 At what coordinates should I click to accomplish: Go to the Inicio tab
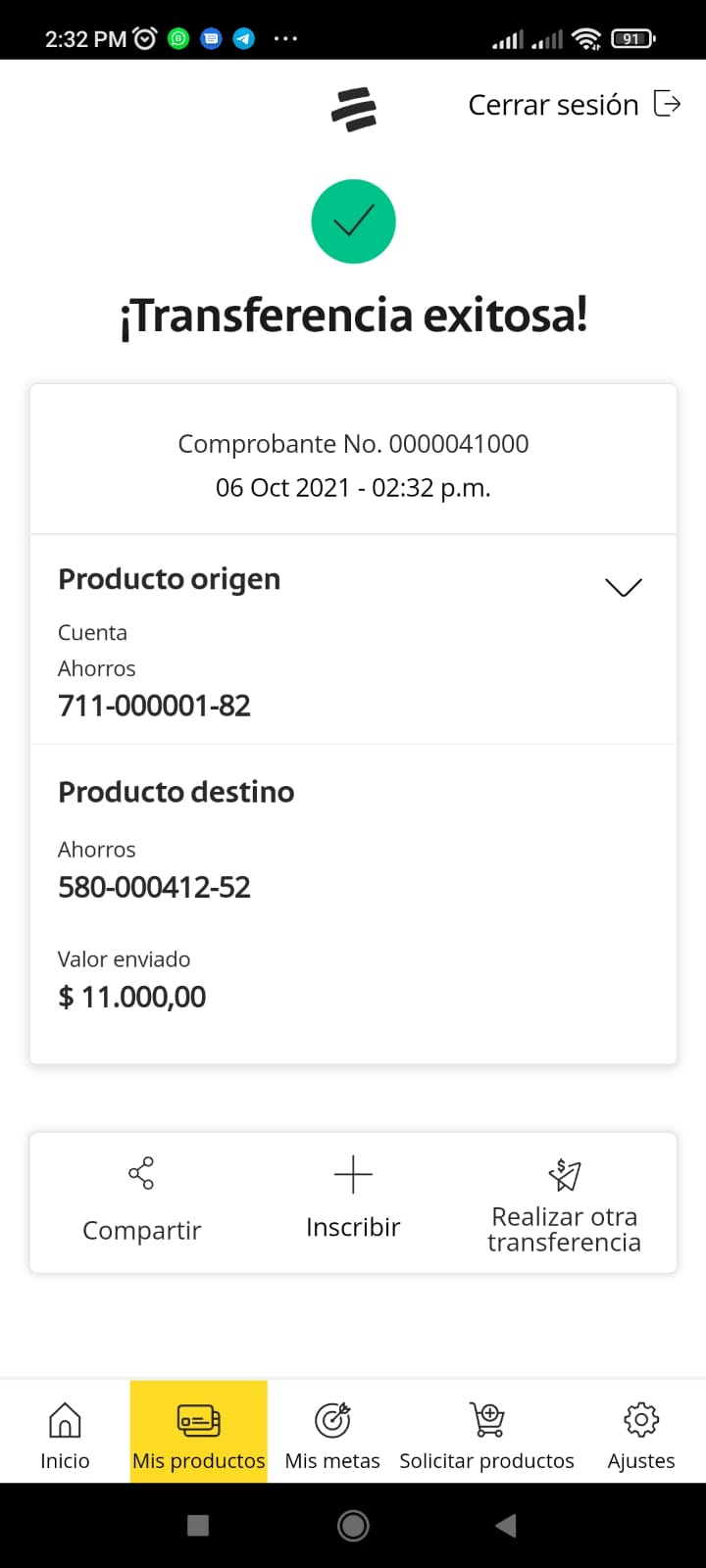point(65,1433)
